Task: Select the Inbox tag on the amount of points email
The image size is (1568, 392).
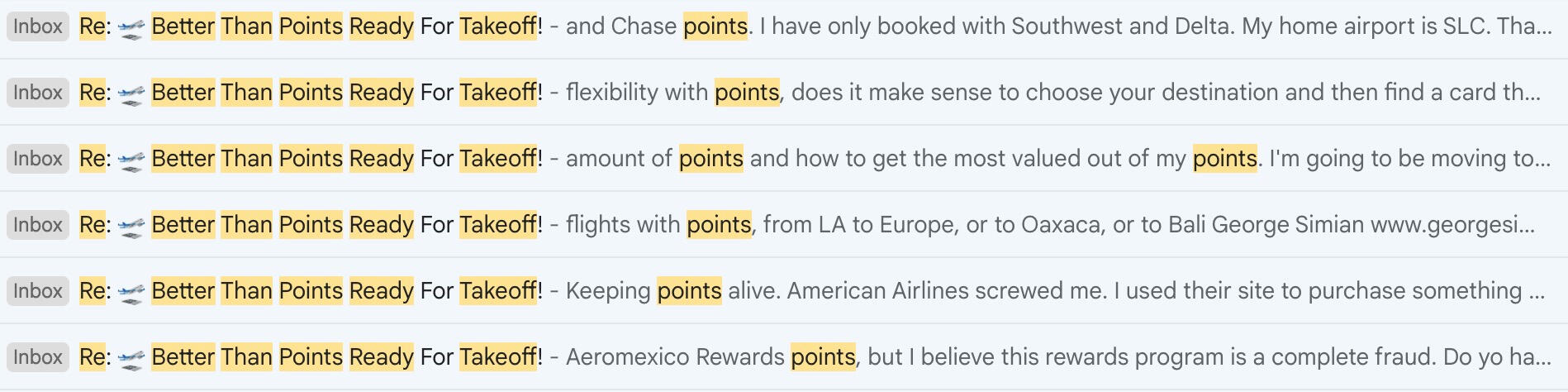Action: click(x=38, y=159)
